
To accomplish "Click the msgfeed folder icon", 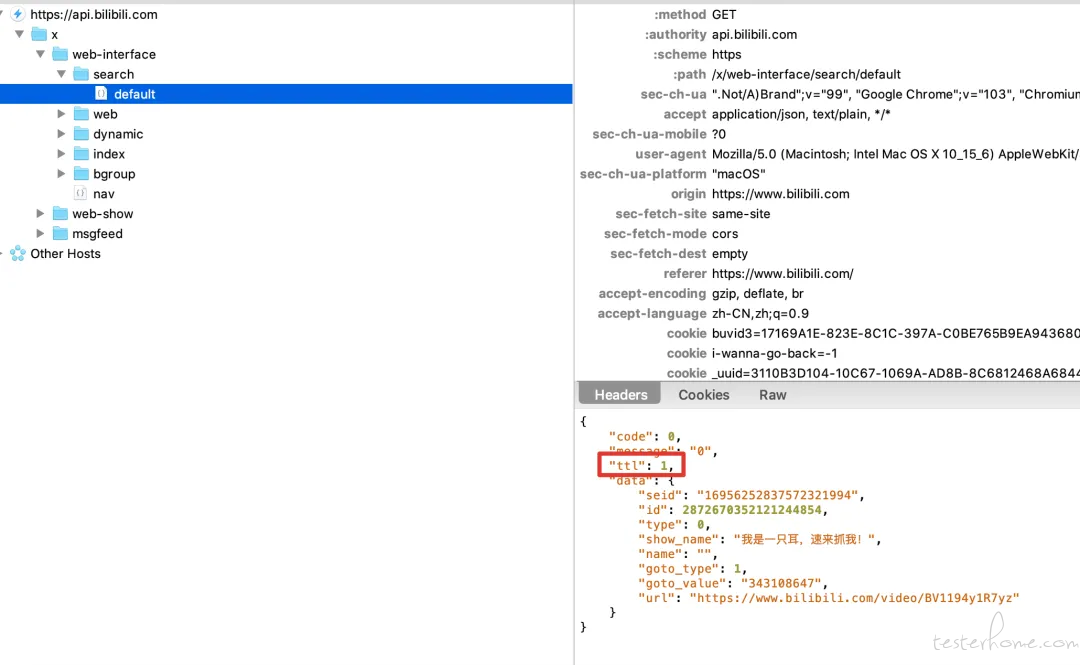I will (x=61, y=234).
